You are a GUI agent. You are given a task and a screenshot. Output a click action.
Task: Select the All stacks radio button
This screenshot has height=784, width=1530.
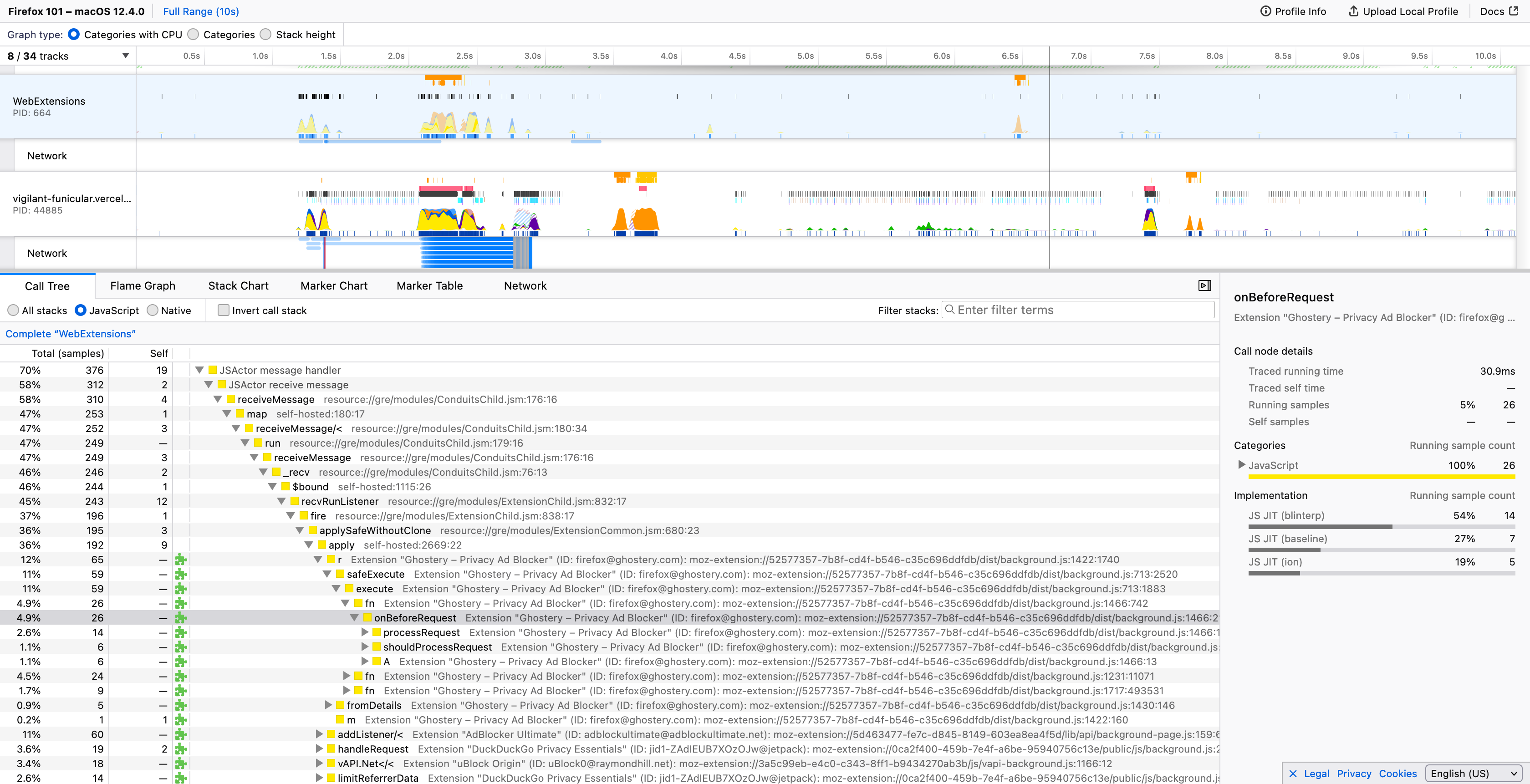point(13,311)
